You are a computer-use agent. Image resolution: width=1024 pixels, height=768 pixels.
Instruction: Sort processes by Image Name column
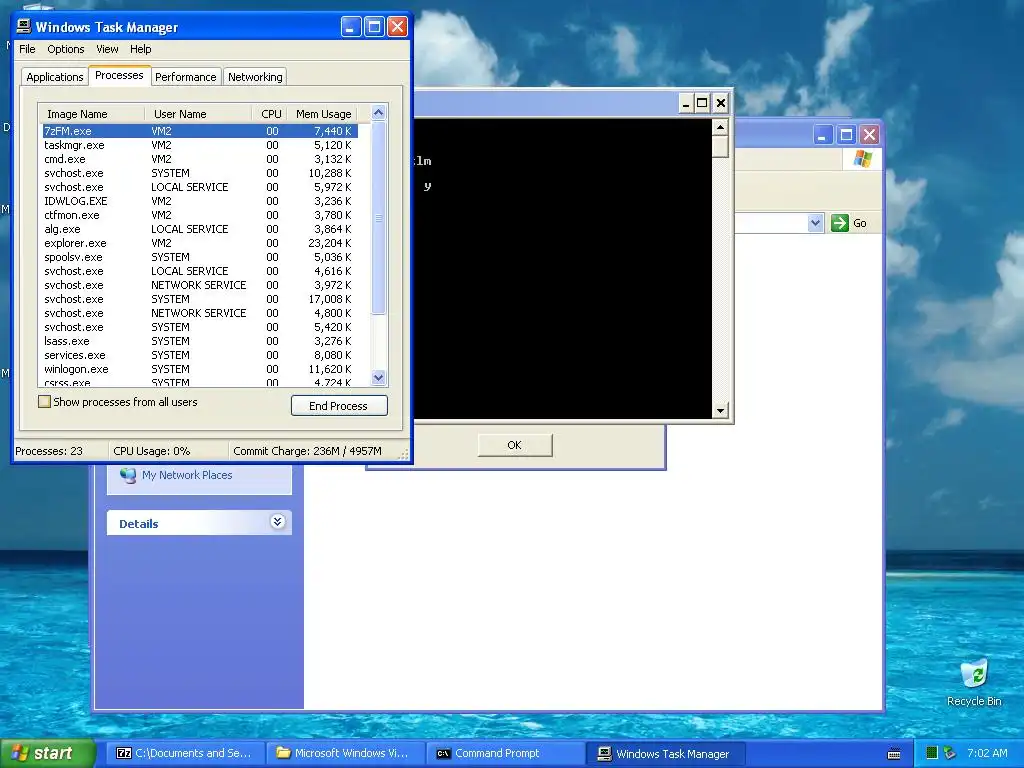pos(91,114)
